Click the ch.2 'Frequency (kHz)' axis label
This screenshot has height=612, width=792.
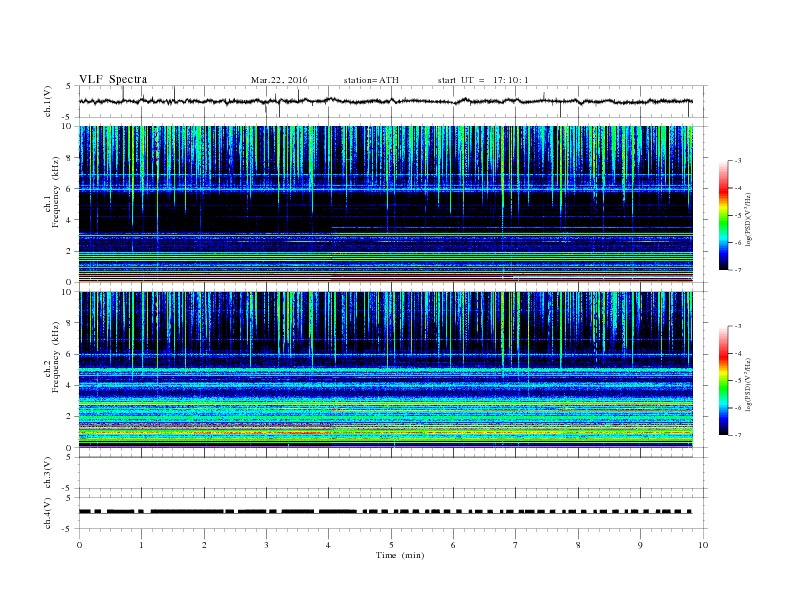click(55, 357)
